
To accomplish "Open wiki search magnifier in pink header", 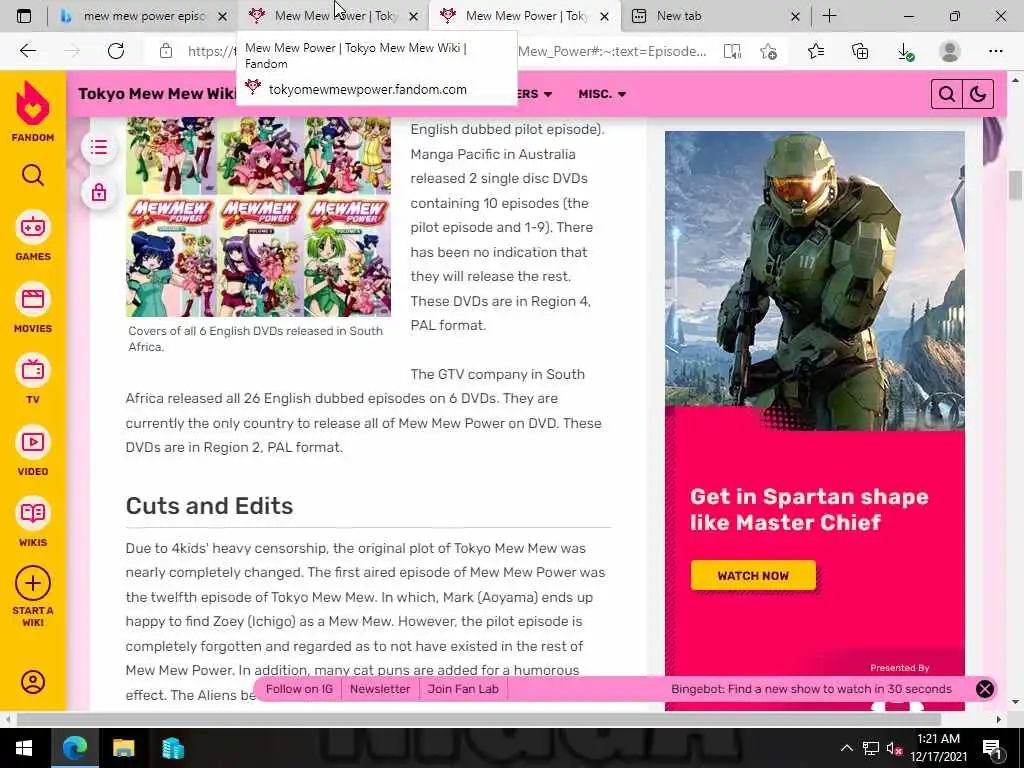I will click(x=947, y=95).
